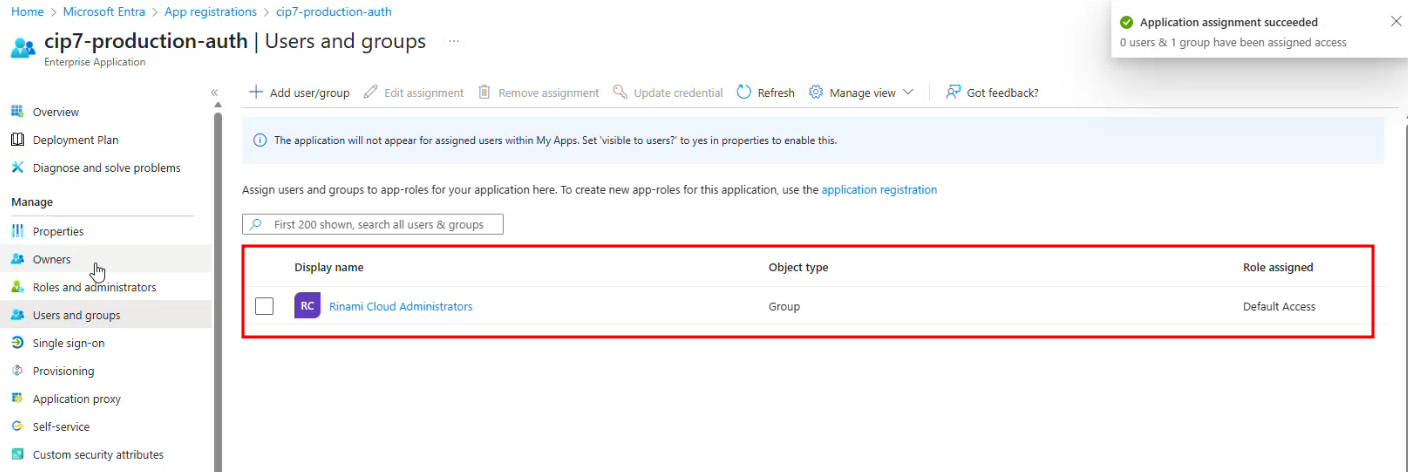
Task: Click the Overview sidebar icon
Action: pos(17,112)
